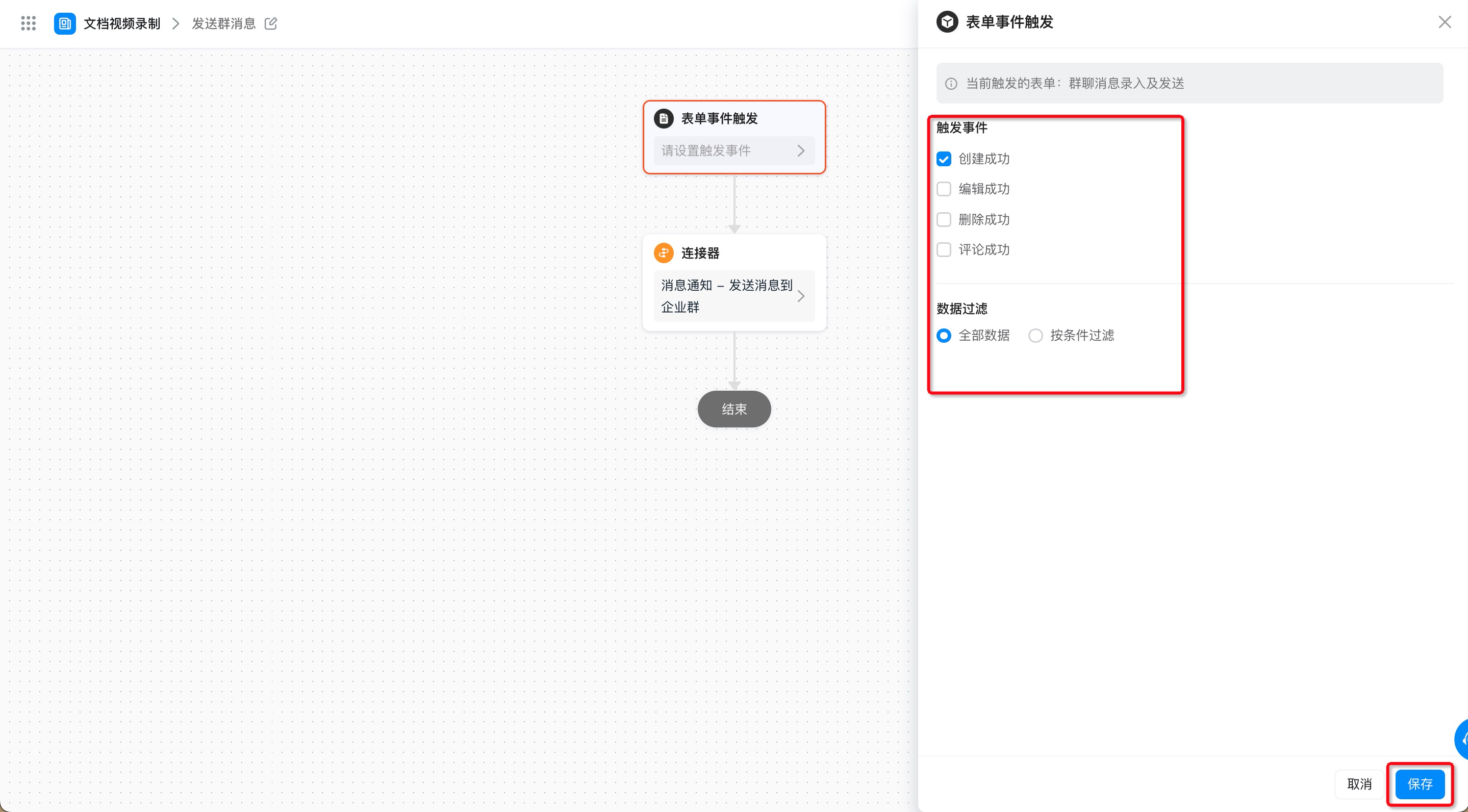
Task: Open the apps grid launcher icon
Action: (28, 23)
